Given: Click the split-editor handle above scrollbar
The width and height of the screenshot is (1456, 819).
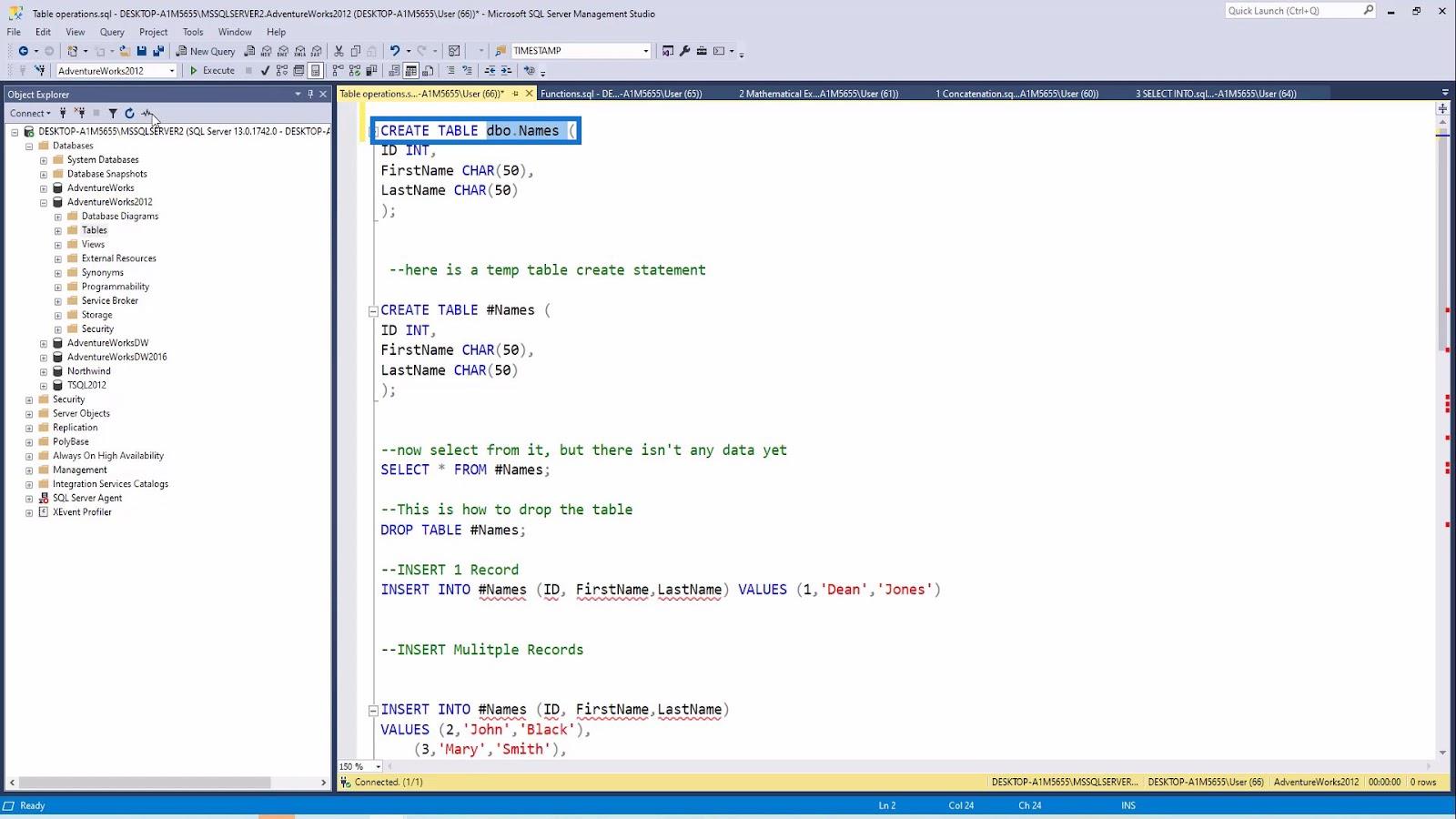Looking at the screenshot, I should tap(1443, 108).
